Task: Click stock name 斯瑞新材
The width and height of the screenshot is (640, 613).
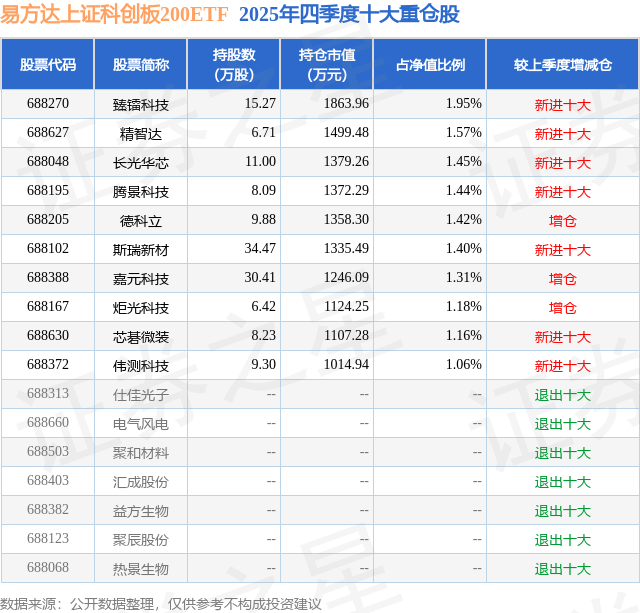Action: [141, 250]
